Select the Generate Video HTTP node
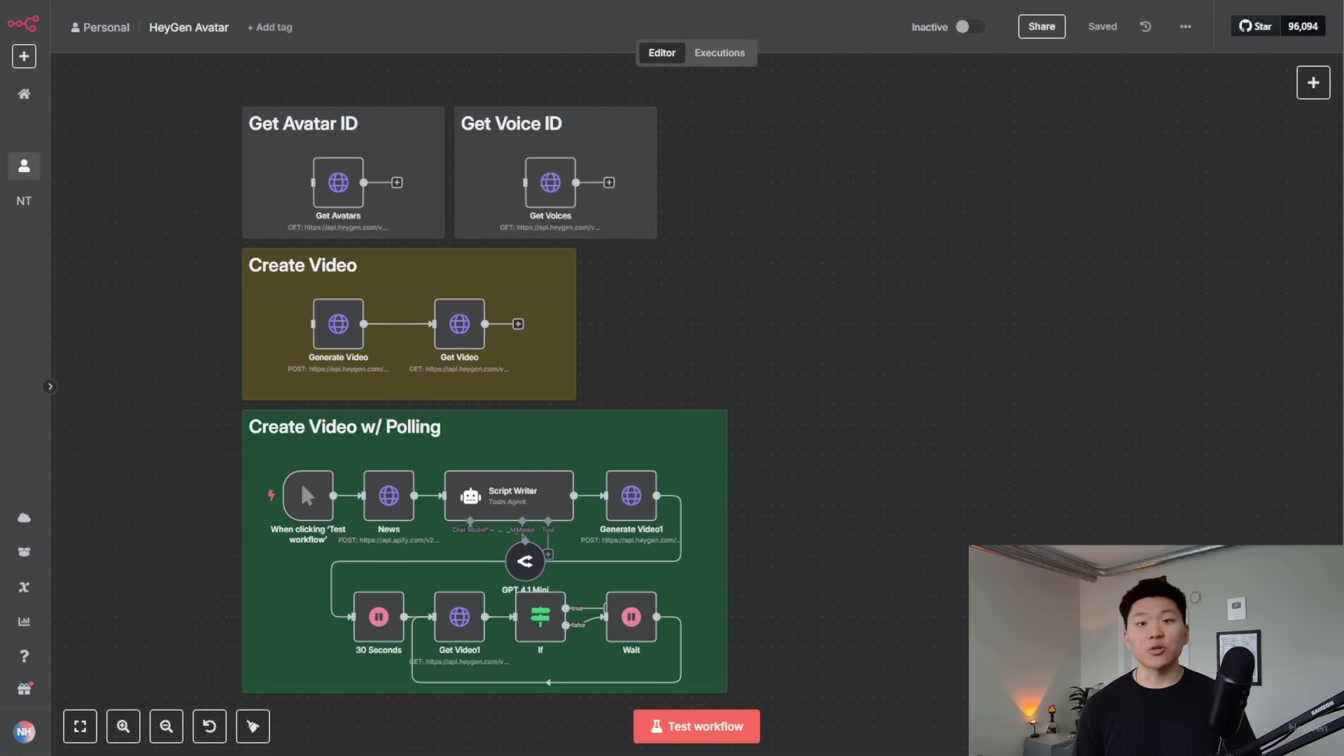This screenshot has height=756, width=1344. (338, 324)
